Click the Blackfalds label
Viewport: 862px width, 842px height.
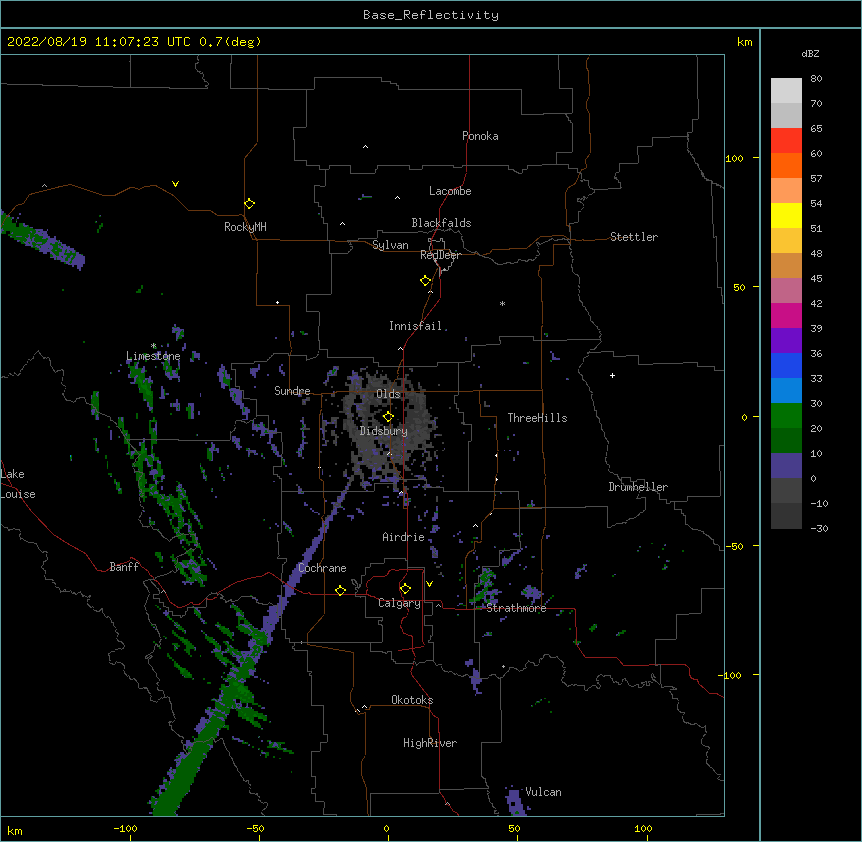tap(441, 223)
